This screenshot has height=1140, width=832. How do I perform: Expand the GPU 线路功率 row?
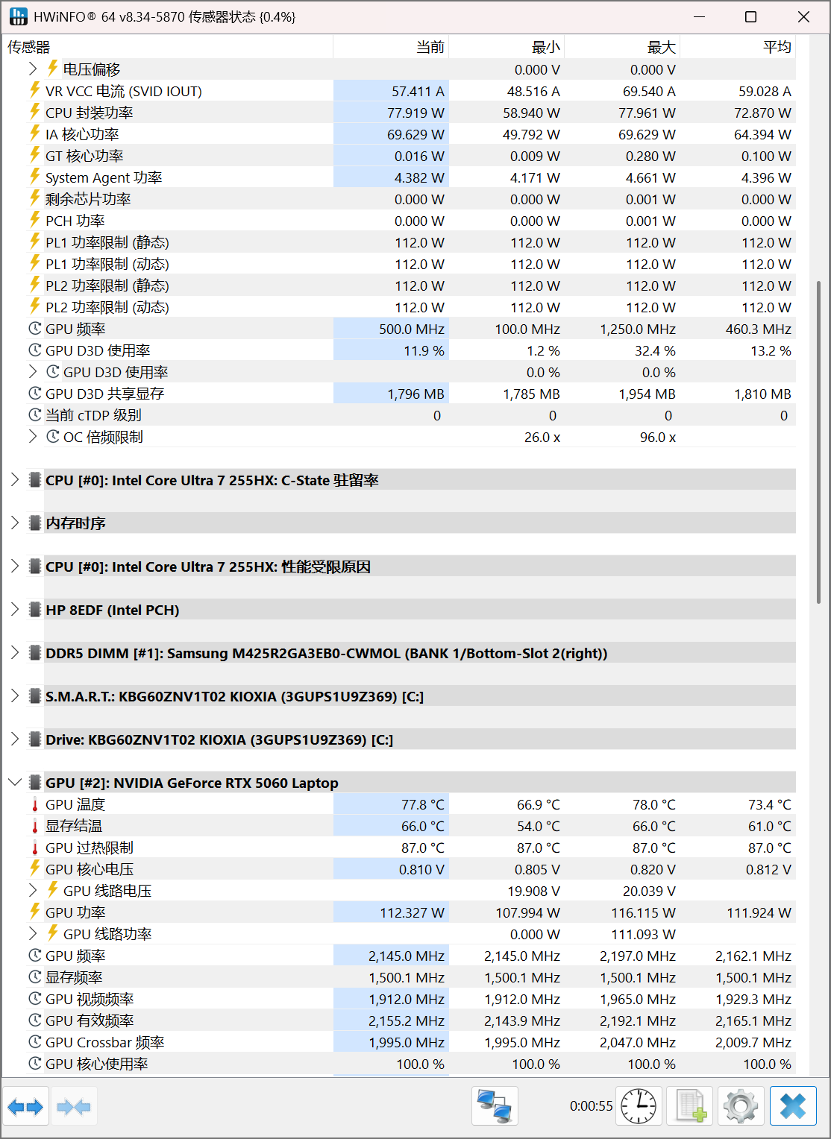coord(33,934)
